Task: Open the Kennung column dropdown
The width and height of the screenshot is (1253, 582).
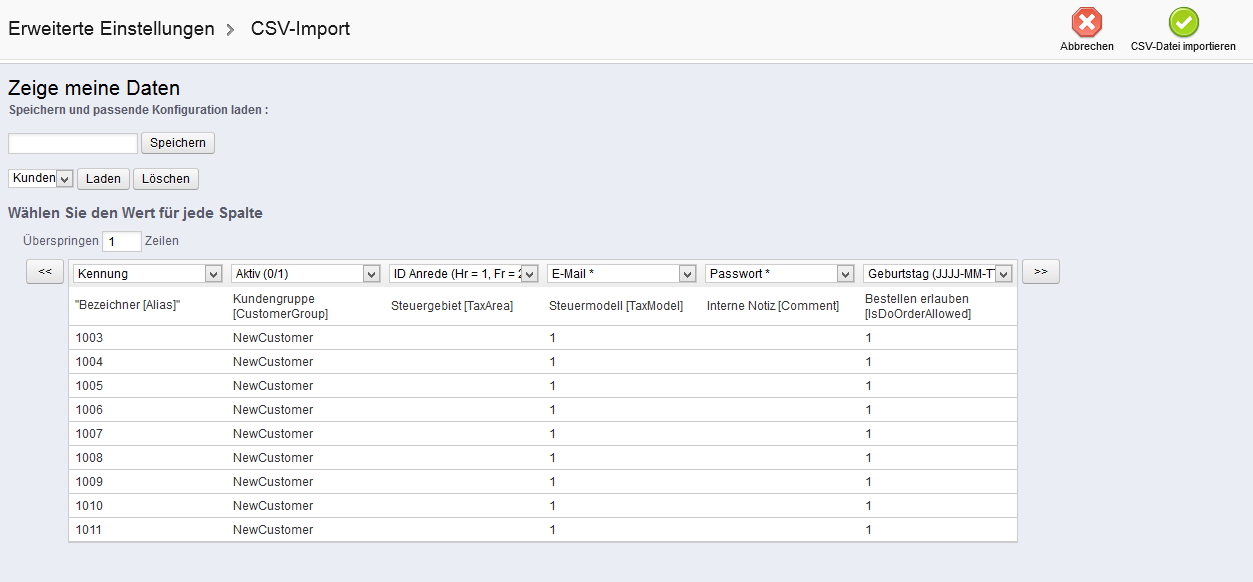Action: (147, 274)
